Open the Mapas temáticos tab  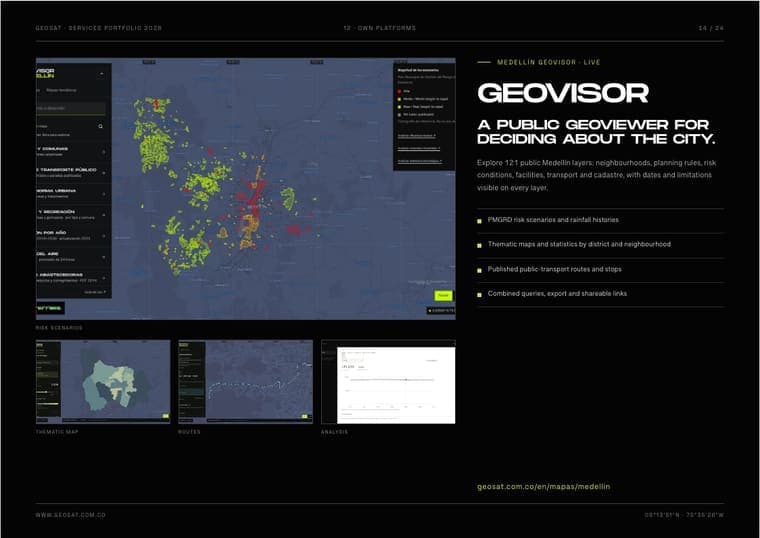point(61,90)
